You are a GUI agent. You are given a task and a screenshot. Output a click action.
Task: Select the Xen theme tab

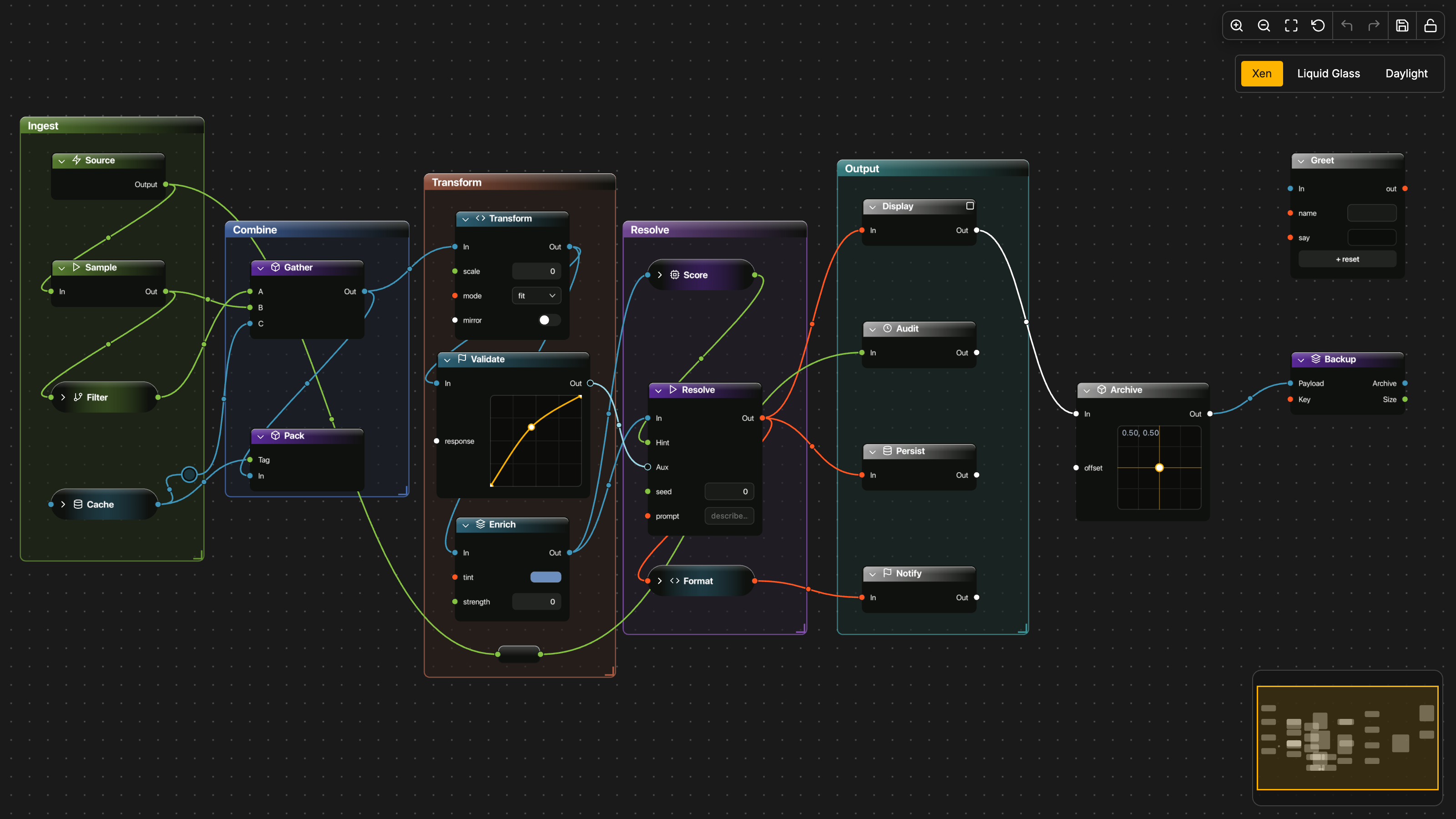click(1262, 73)
